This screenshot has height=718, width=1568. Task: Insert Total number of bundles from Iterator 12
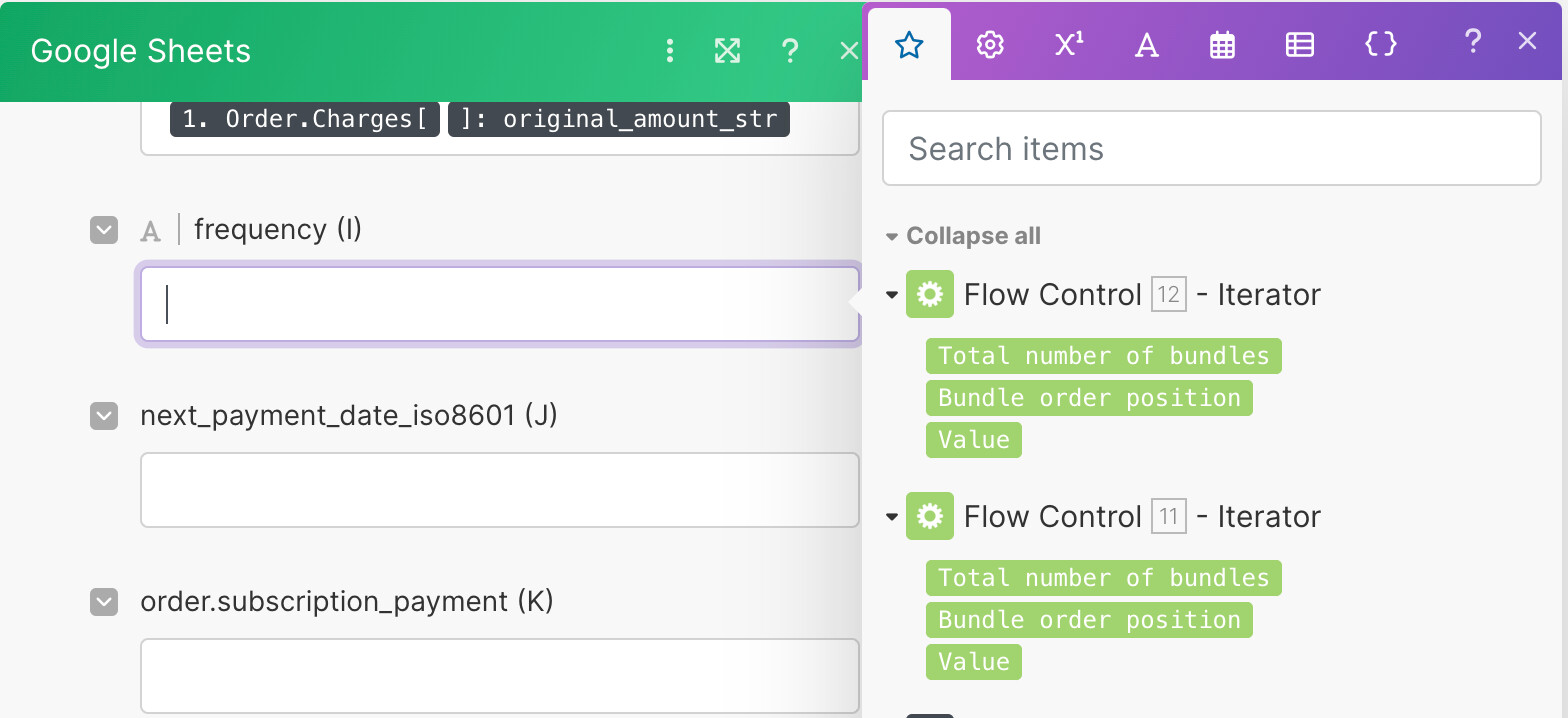click(x=1103, y=356)
